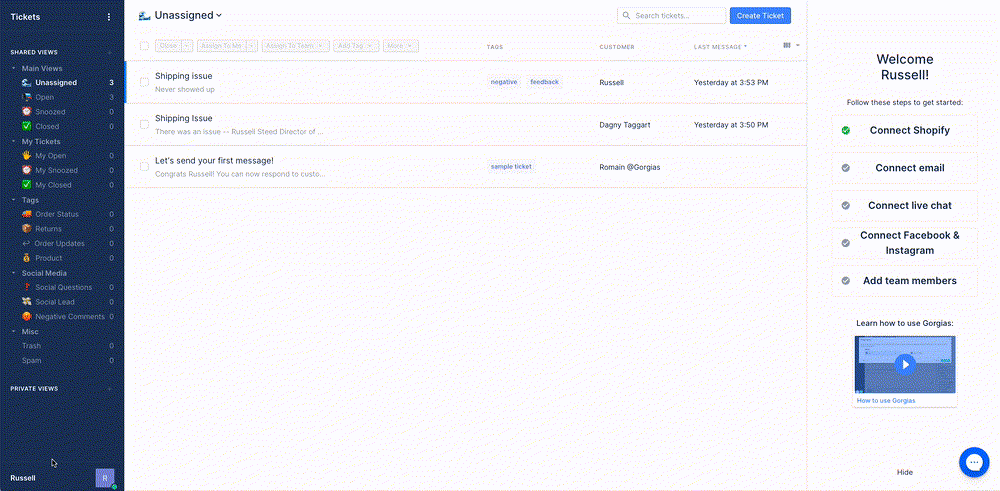
Task: Click the Negative Comments angry face icon
Action: pos(26,317)
